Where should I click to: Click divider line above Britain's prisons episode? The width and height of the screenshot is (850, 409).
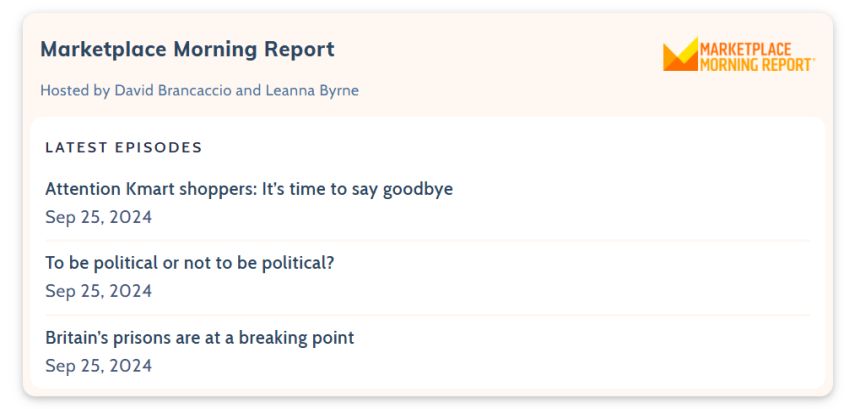[x=427, y=315]
